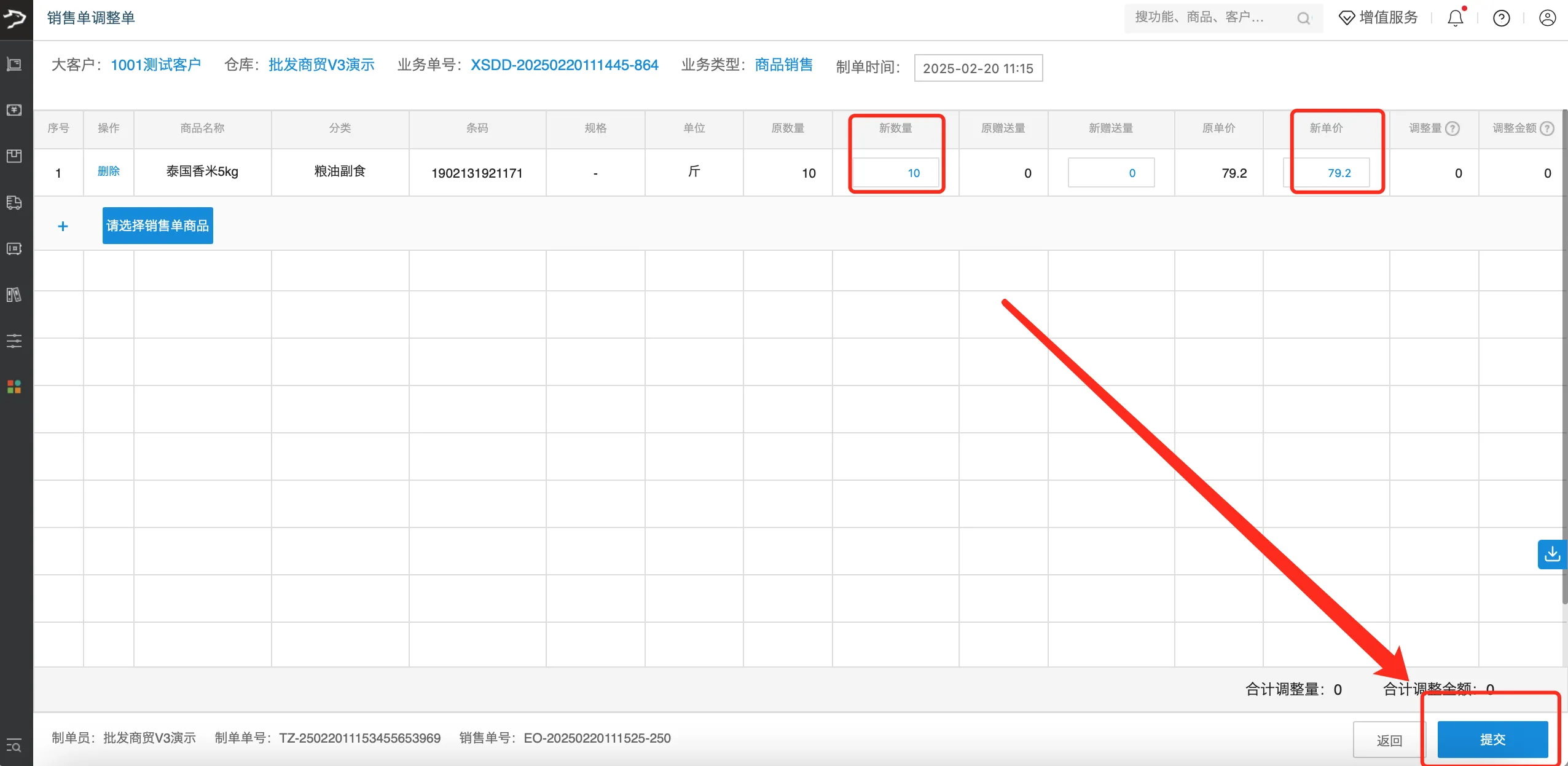Viewport: 1568px width, 766px height.
Task: Select the package box icon in sidebar
Action: pyautogui.click(x=14, y=156)
